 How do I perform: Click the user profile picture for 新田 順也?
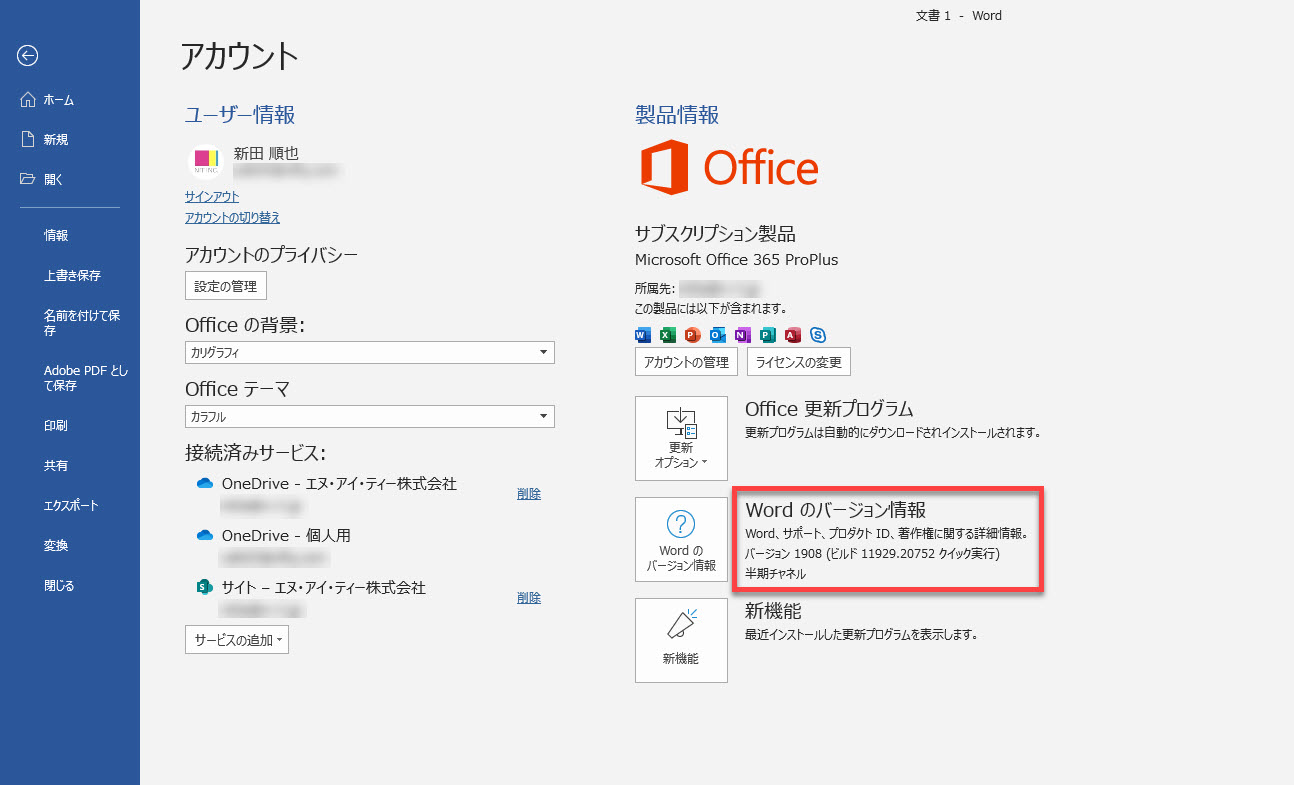tap(205, 161)
